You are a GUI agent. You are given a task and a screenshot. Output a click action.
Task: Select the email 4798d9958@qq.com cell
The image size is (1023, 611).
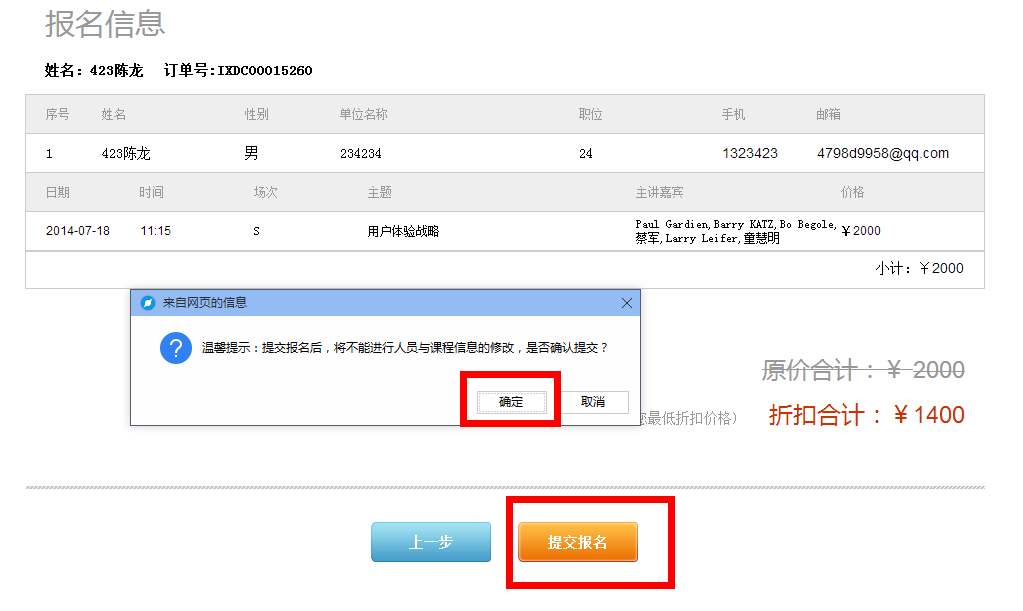click(882, 154)
